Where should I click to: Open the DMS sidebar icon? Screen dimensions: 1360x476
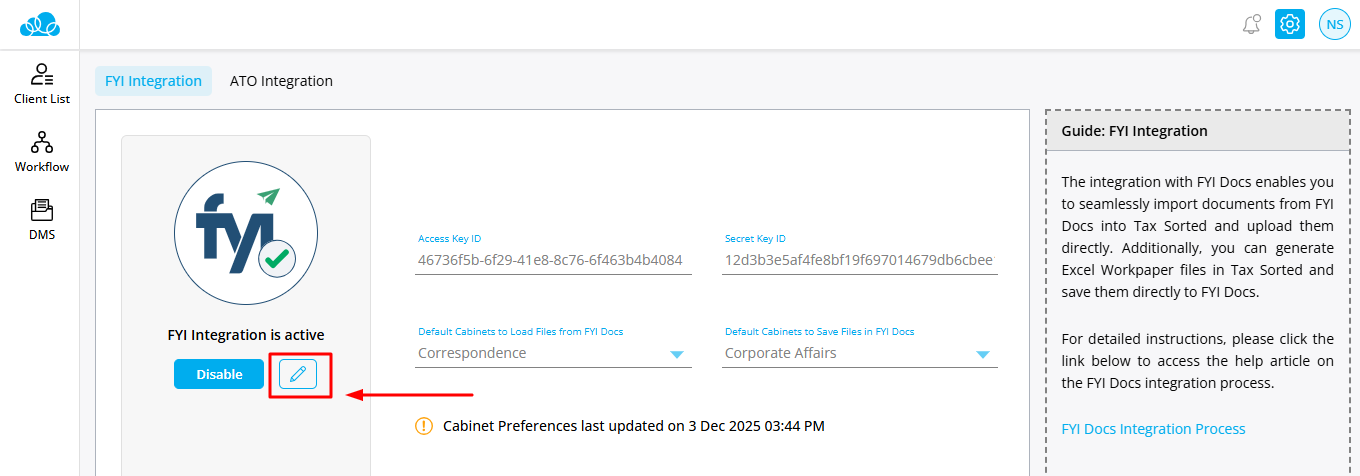(41, 219)
